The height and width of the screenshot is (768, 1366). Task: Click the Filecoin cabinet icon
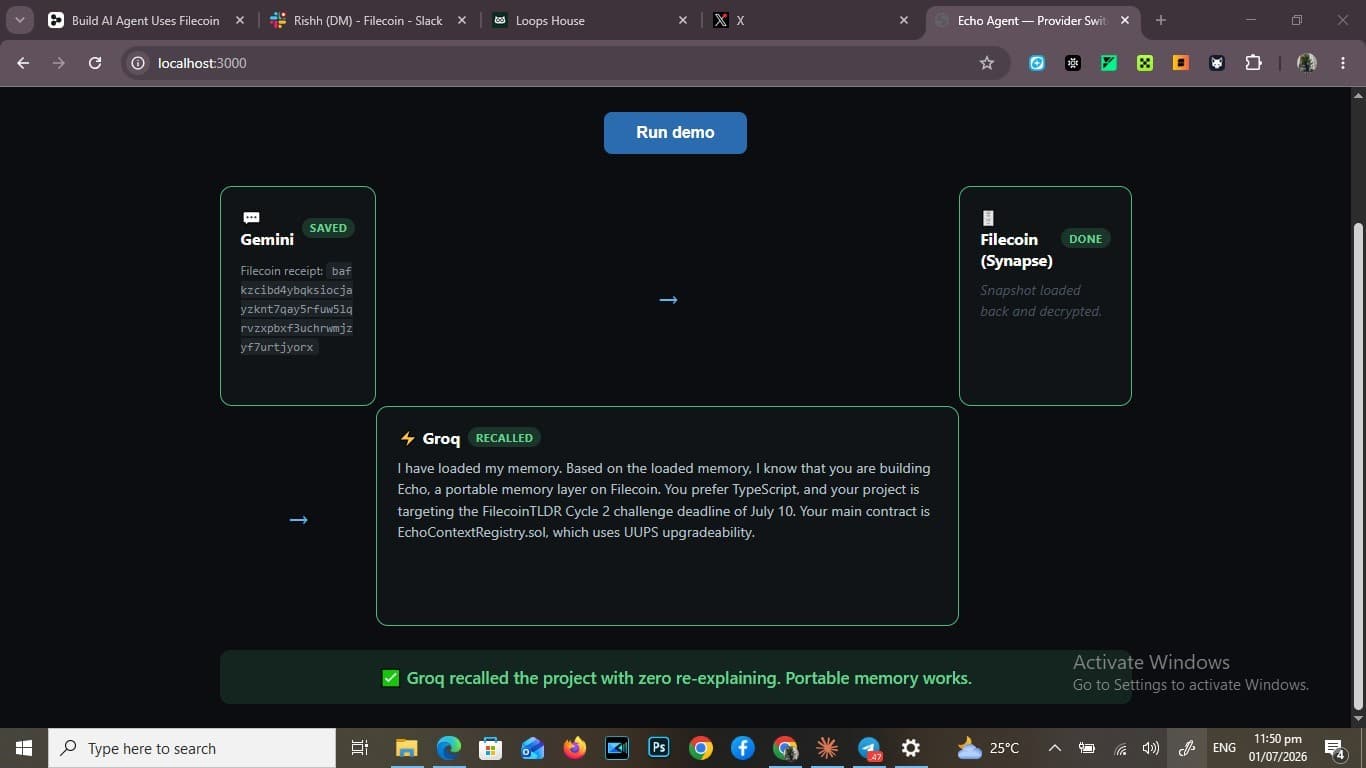[988, 217]
